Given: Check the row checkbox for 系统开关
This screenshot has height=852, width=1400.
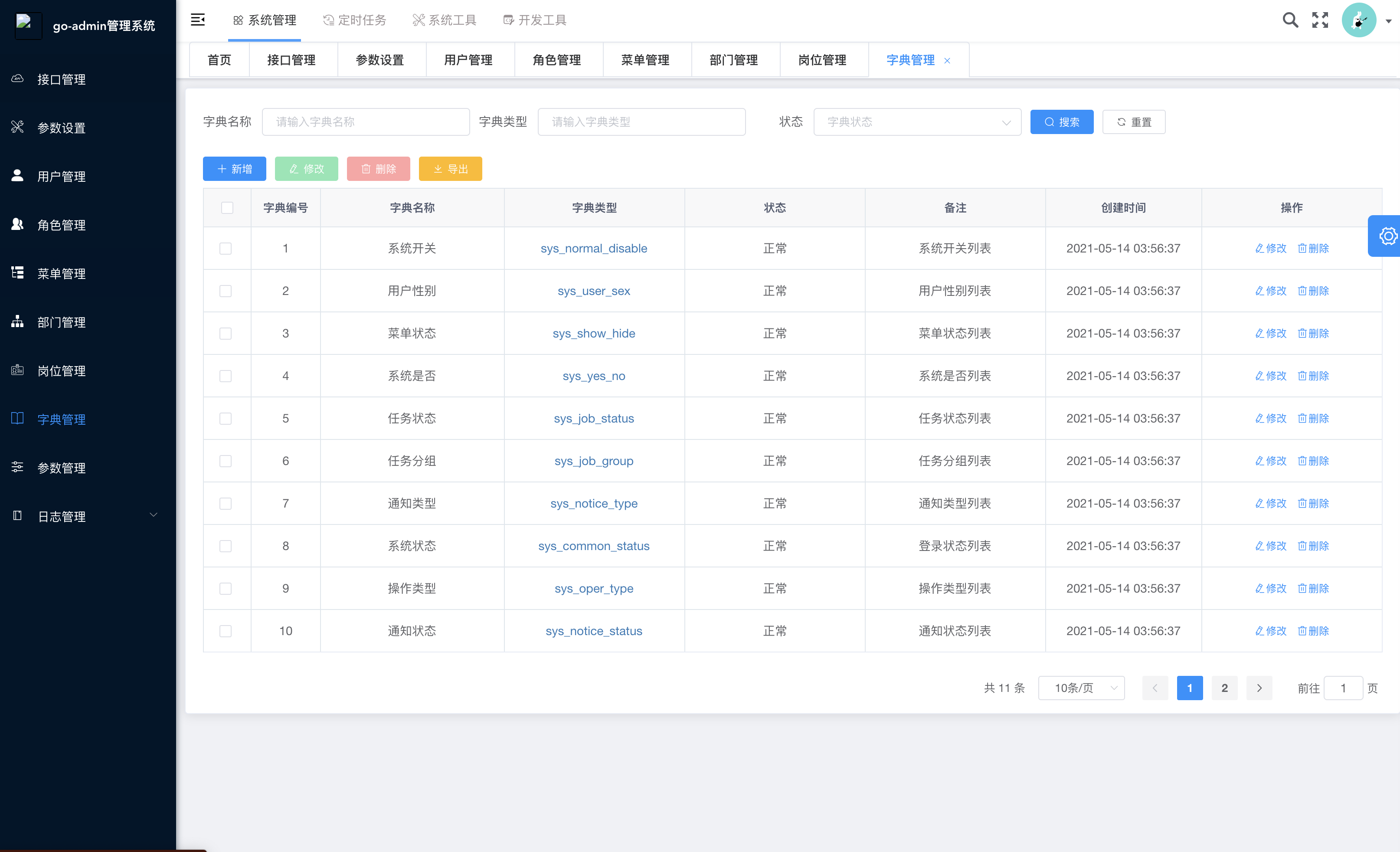Looking at the screenshot, I should click(226, 248).
